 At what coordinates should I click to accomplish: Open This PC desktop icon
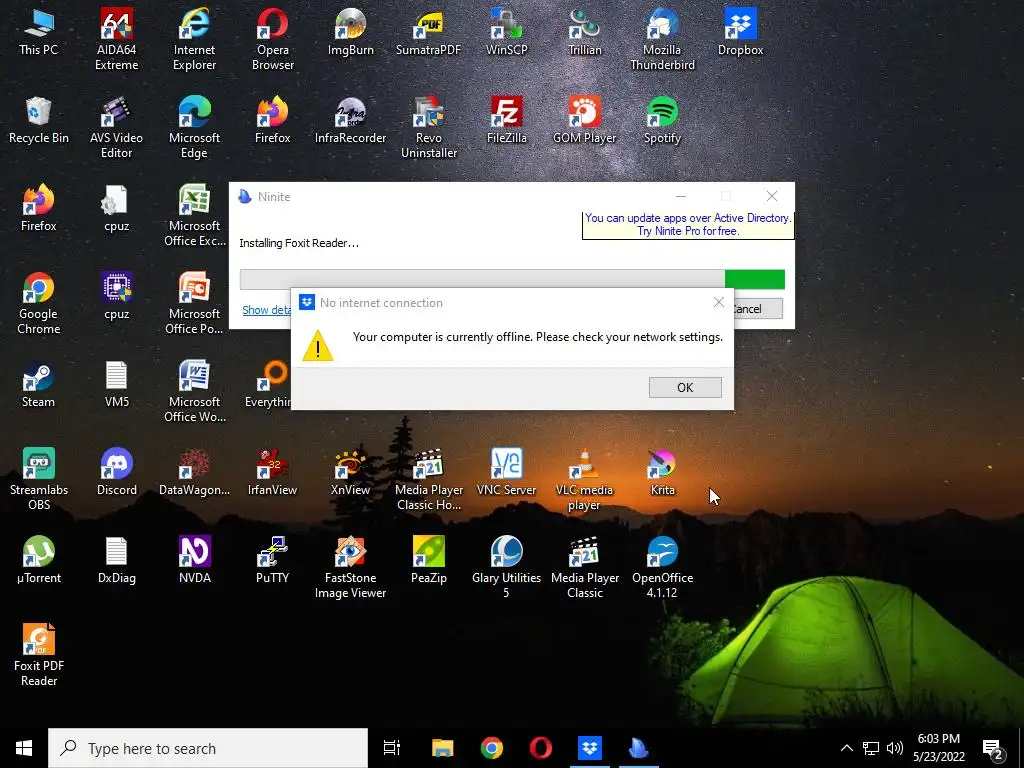[x=39, y=32]
